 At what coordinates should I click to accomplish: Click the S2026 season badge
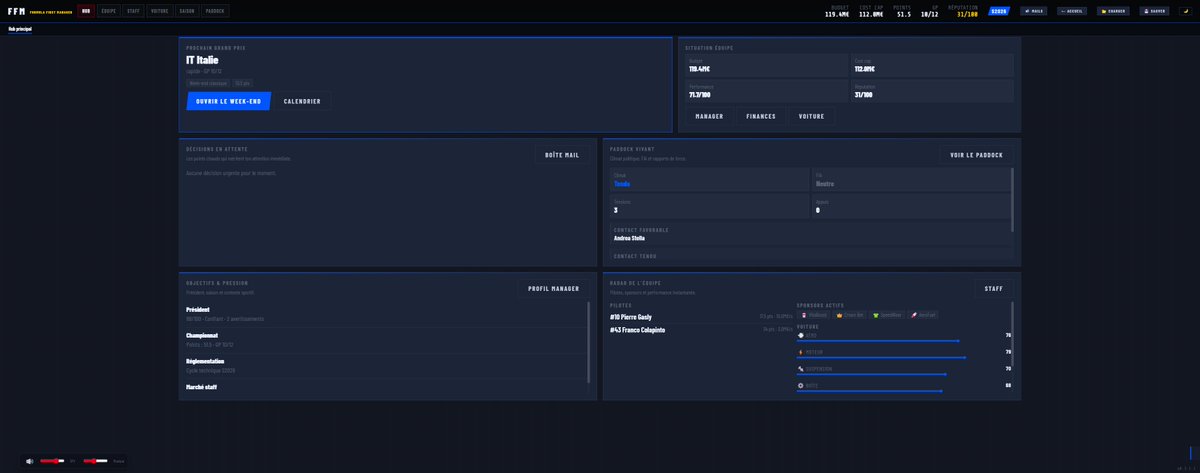(x=999, y=11)
